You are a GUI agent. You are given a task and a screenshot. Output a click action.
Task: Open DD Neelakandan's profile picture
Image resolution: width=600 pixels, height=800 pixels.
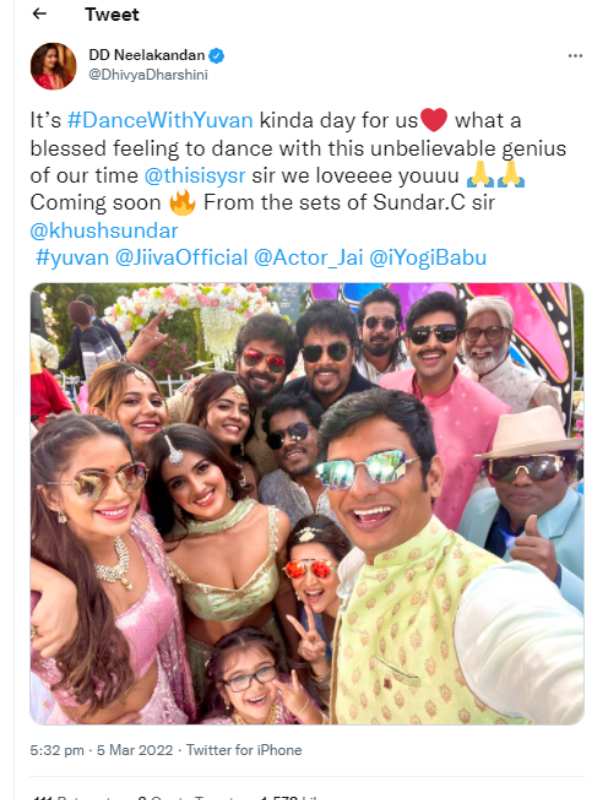(54, 66)
